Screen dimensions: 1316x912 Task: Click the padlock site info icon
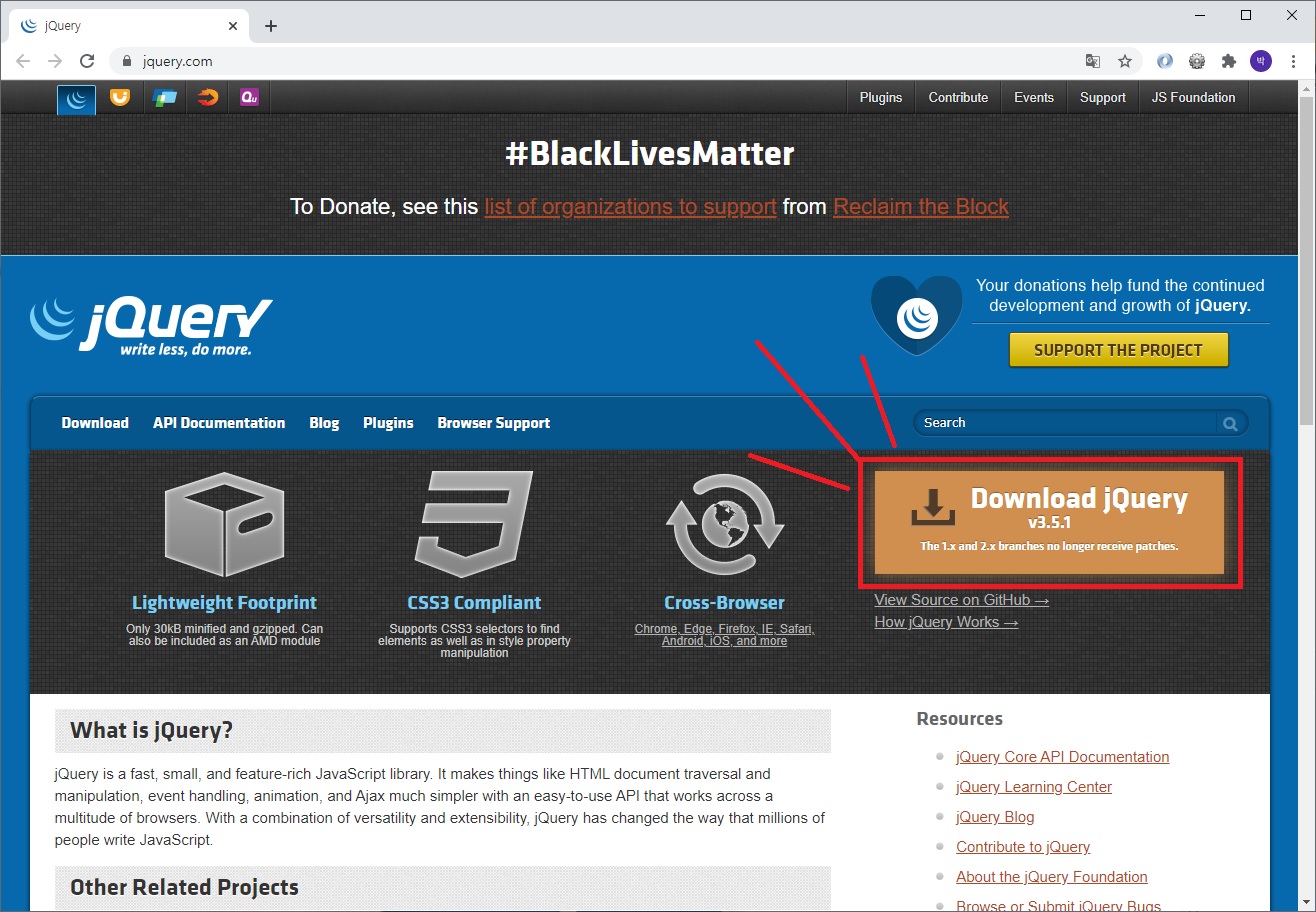[x=126, y=61]
